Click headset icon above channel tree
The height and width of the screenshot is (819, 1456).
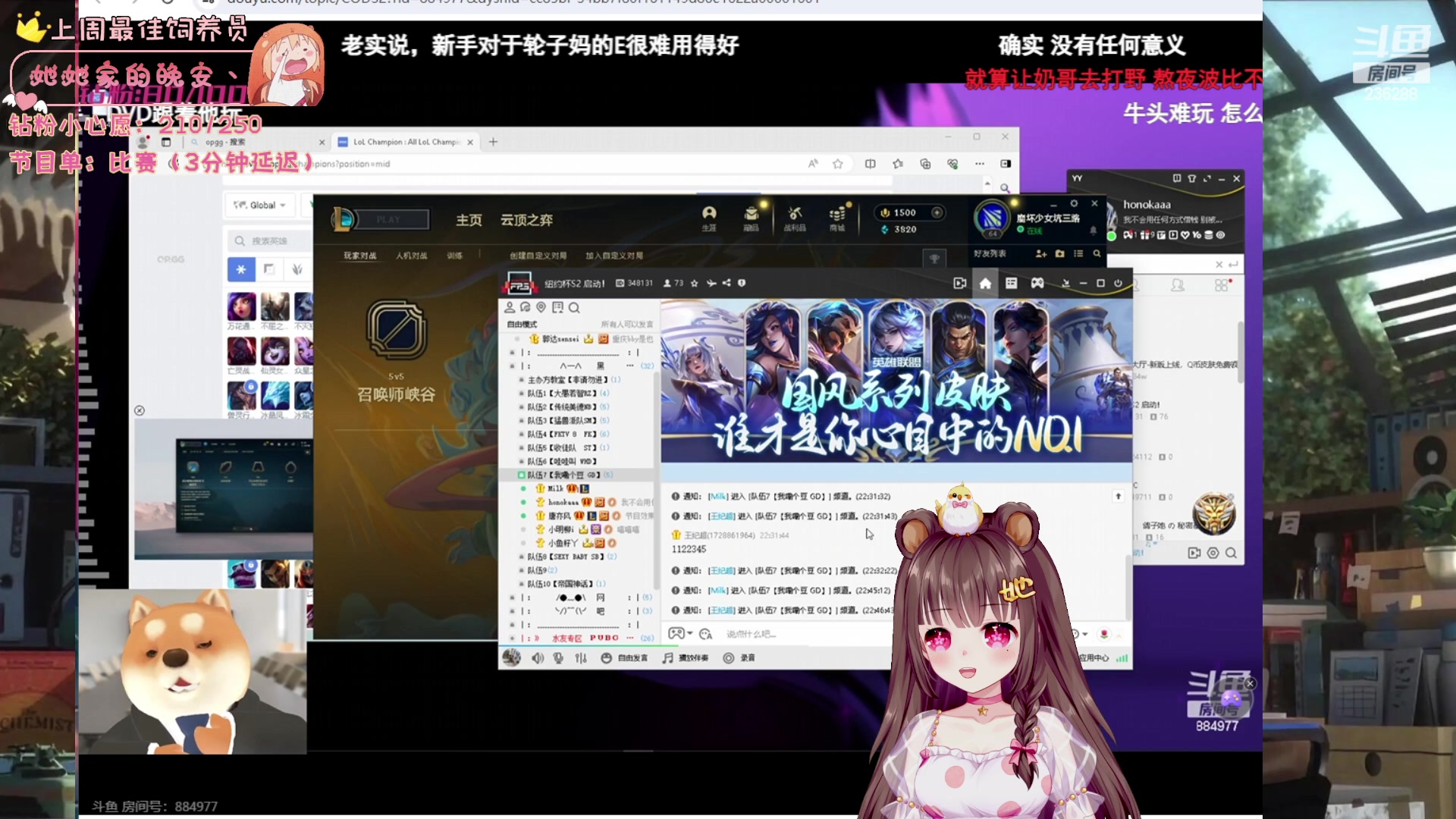click(x=526, y=307)
